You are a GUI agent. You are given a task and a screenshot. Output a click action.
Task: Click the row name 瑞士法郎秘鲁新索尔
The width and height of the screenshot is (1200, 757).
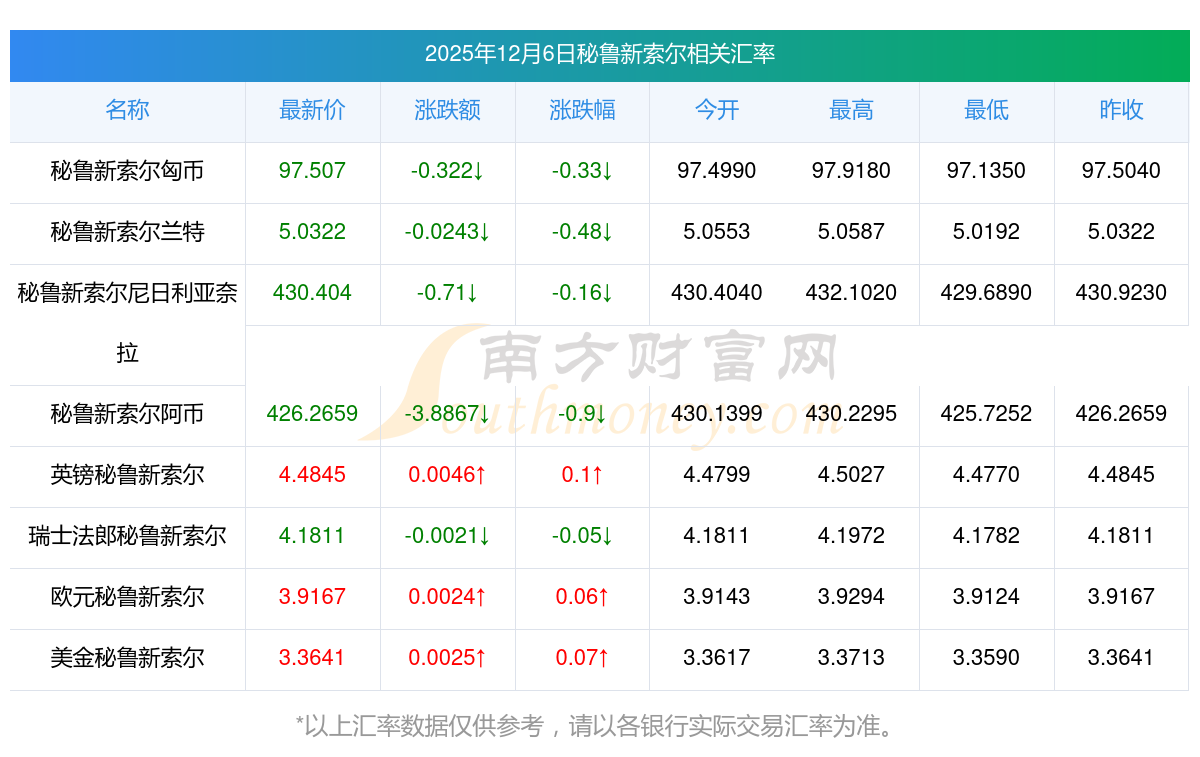pos(128,536)
